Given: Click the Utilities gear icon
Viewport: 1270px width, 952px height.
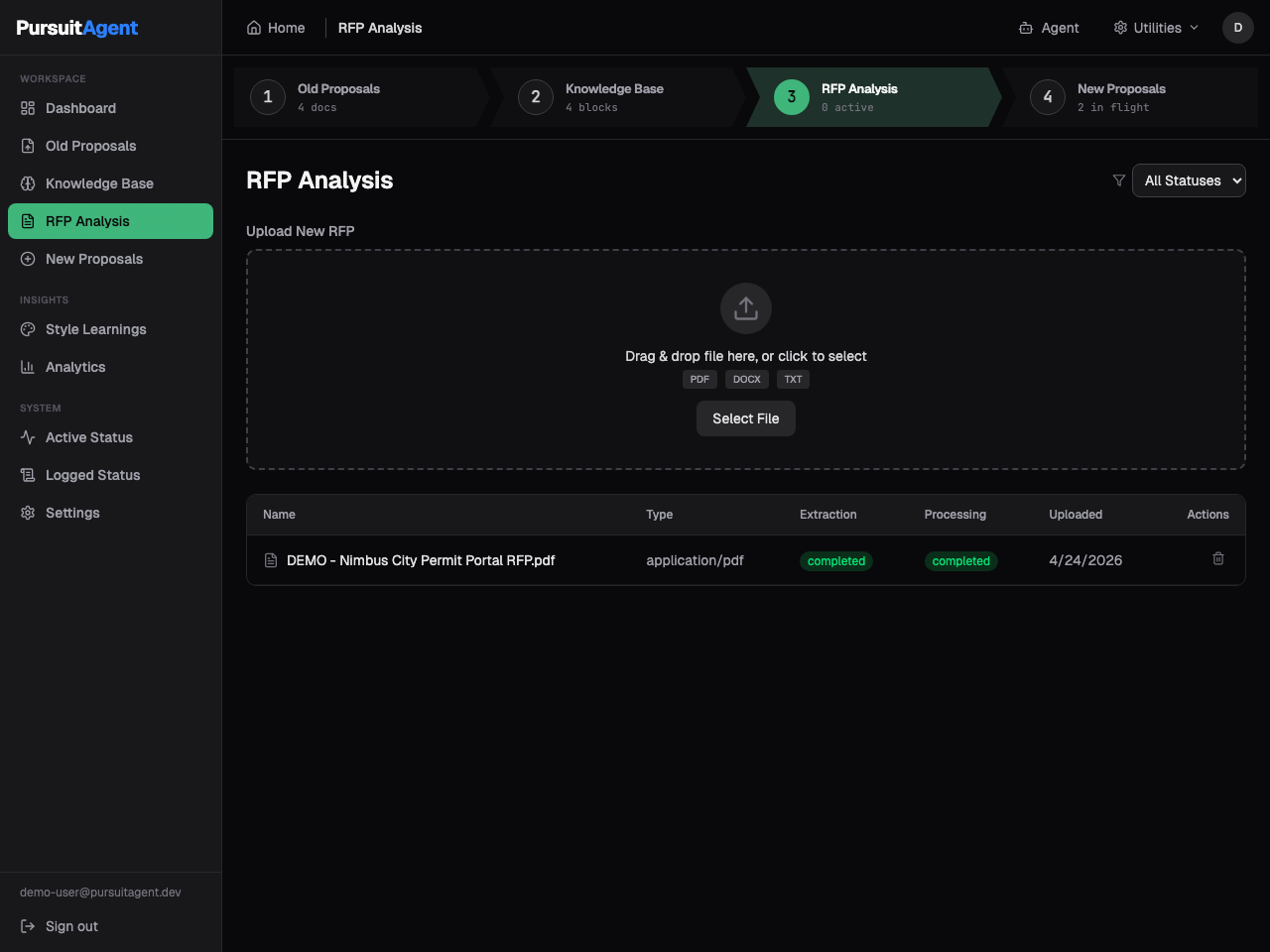Looking at the screenshot, I should click(1120, 28).
